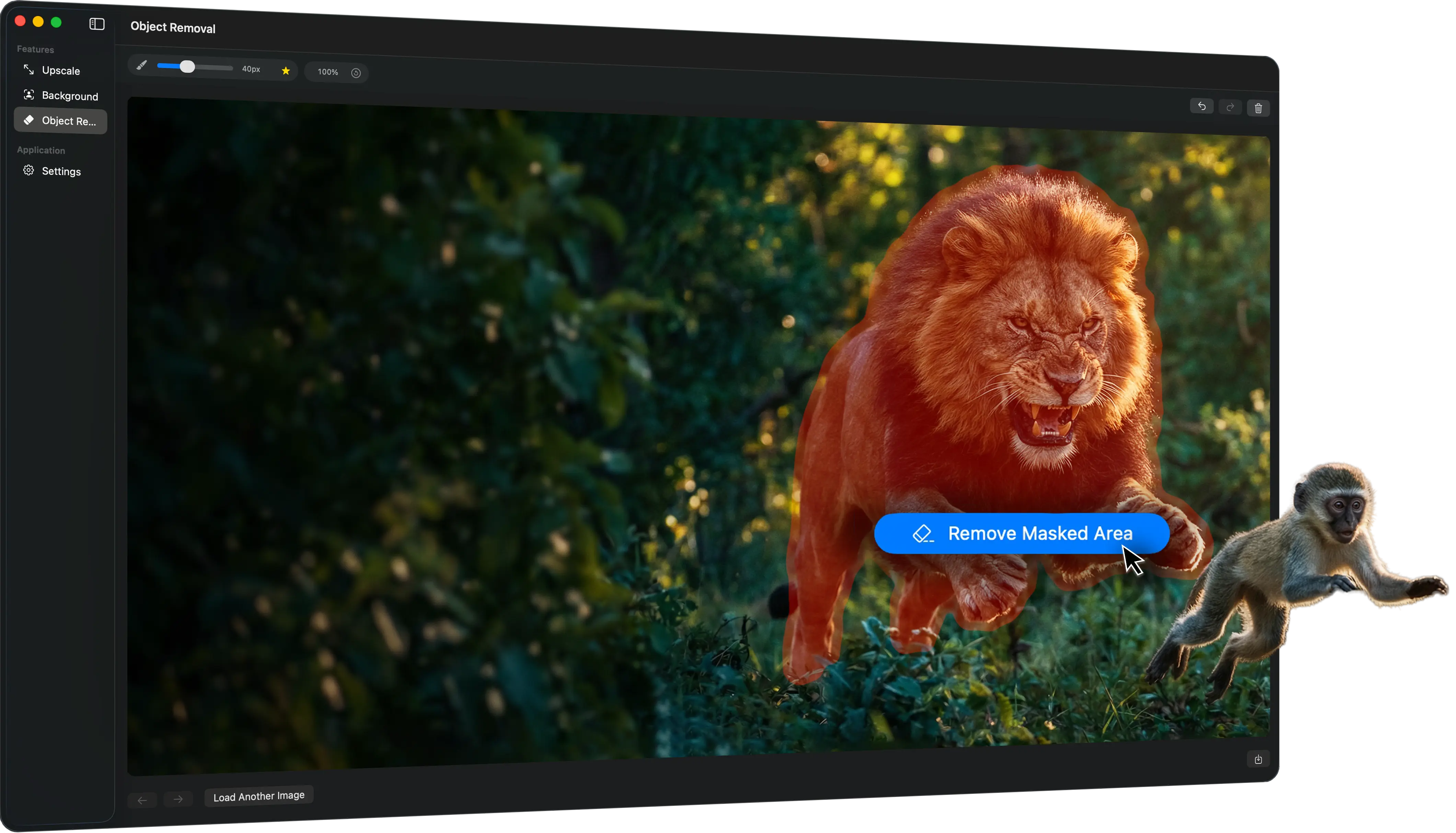Click the undo arrow icon
The width and height of the screenshot is (1456, 833).
pos(1201,106)
